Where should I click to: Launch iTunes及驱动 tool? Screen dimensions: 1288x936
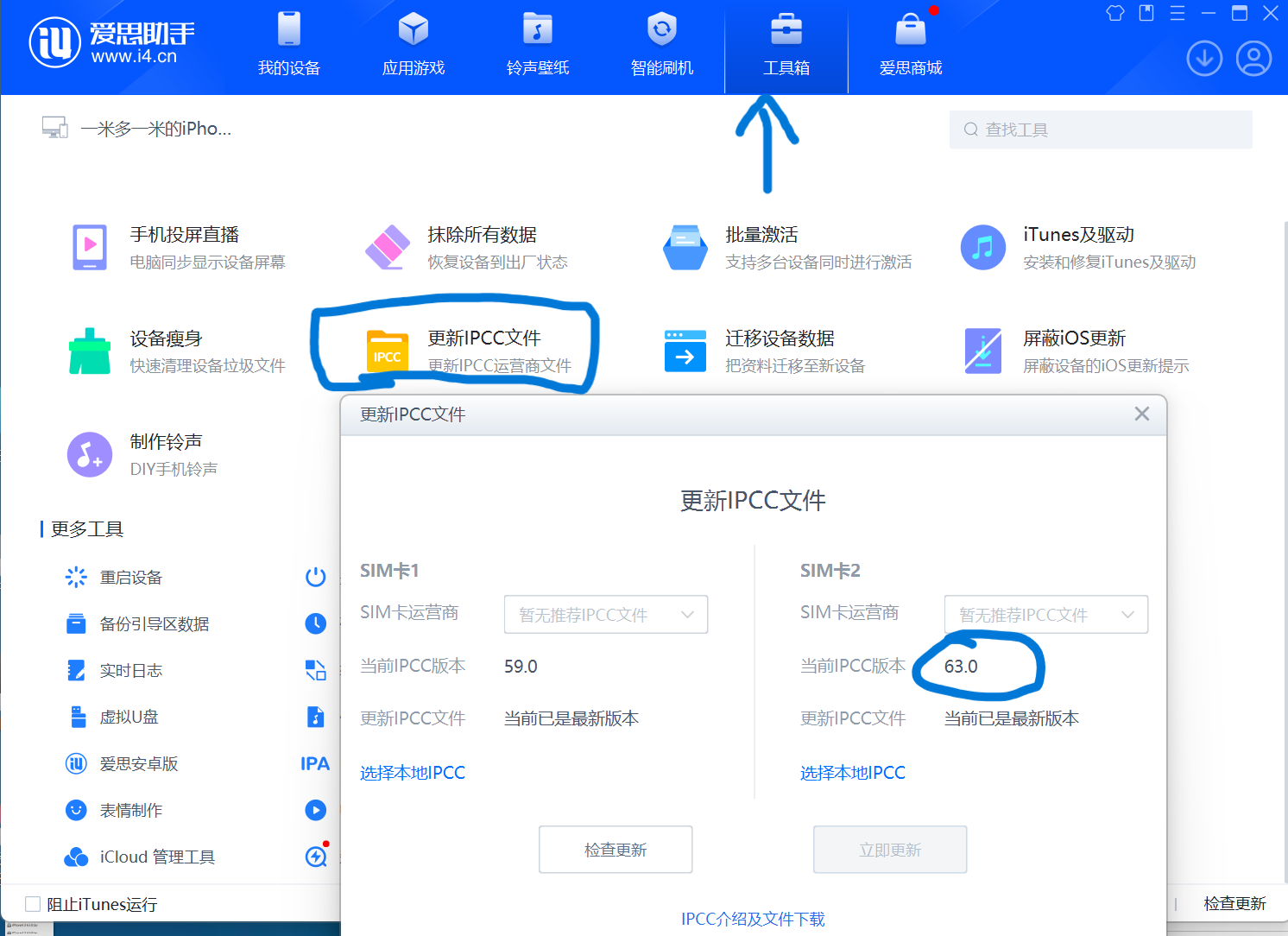coord(1078,248)
